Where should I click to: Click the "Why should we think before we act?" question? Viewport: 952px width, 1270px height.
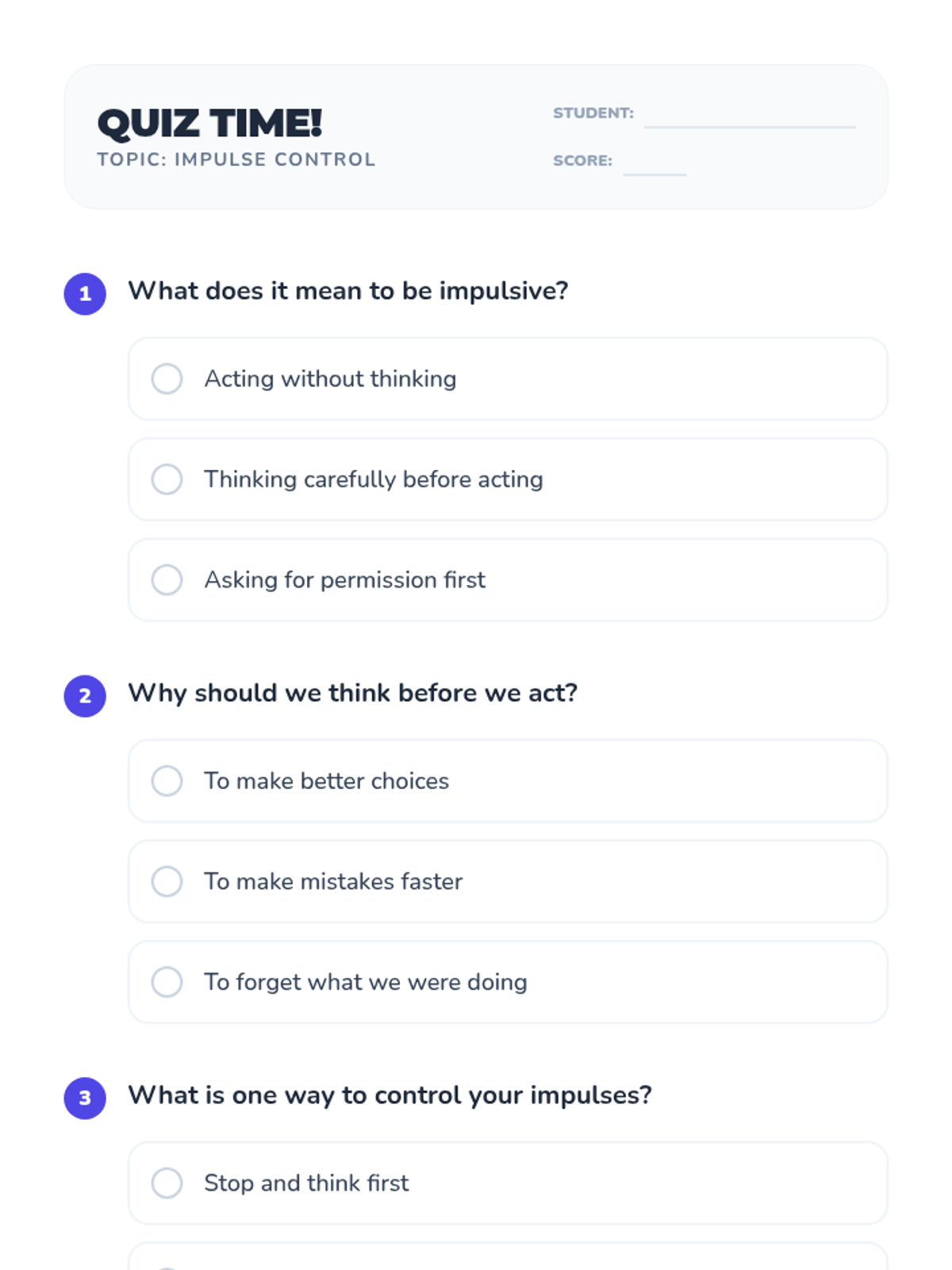(x=352, y=693)
